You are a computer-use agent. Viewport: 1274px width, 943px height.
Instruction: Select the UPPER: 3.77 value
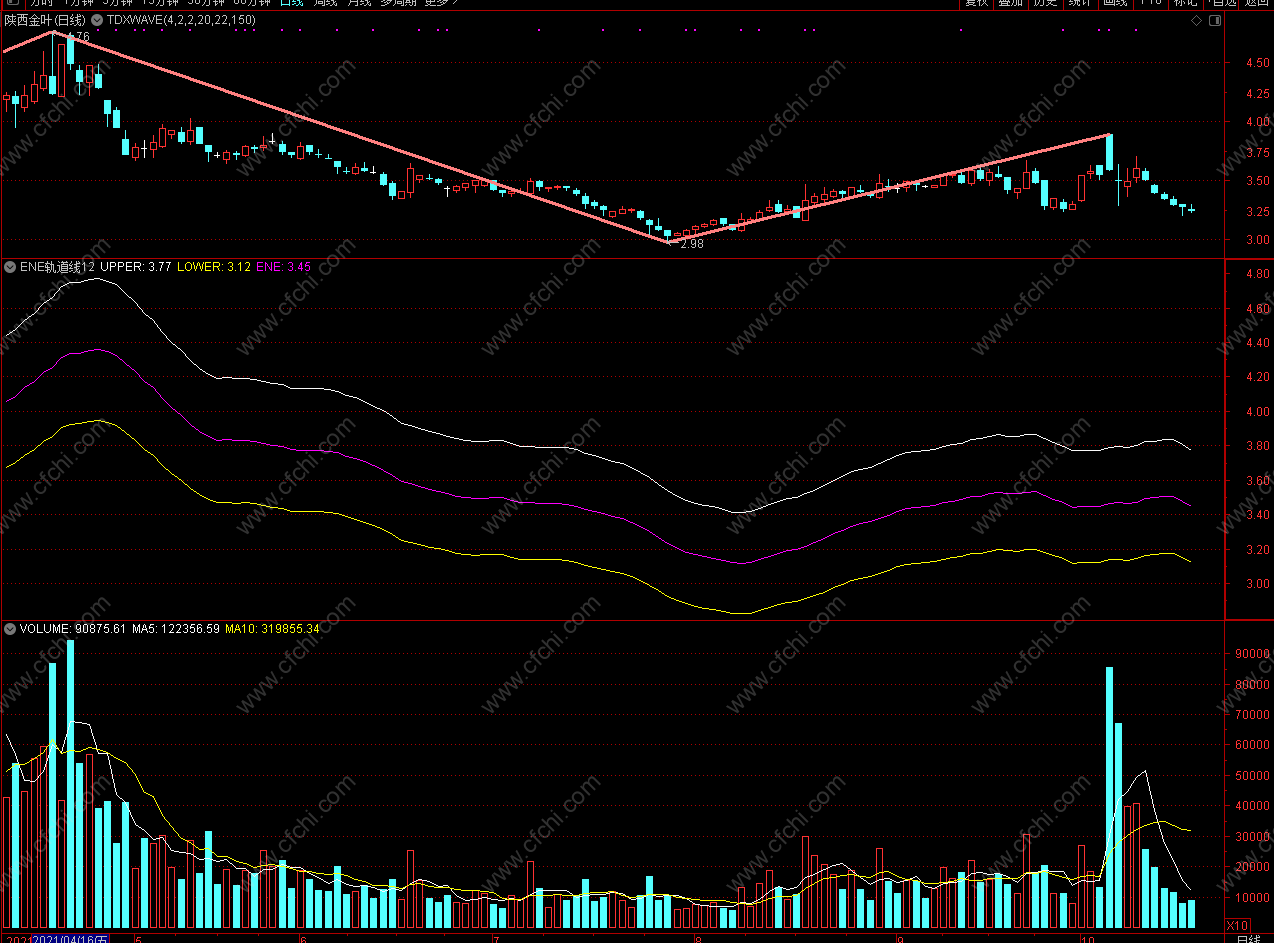tap(135, 267)
